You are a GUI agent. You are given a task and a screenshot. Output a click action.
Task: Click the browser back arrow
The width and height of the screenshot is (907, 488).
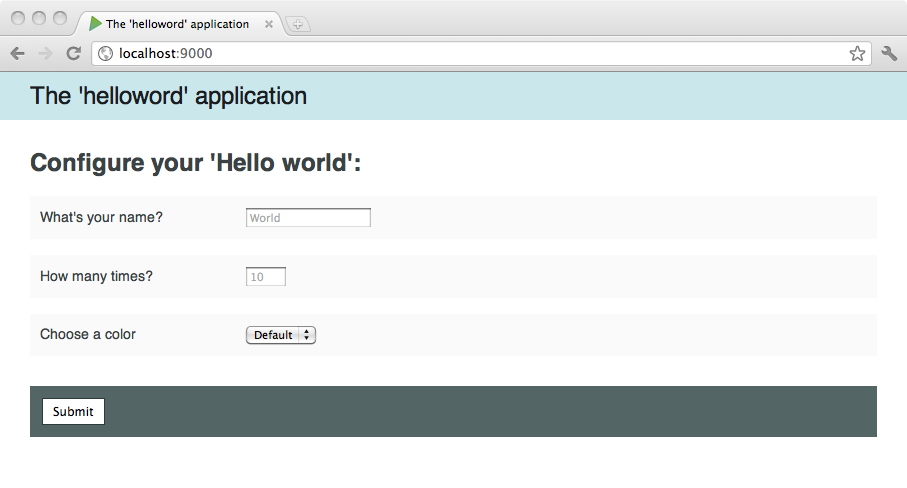pos(17,54)
